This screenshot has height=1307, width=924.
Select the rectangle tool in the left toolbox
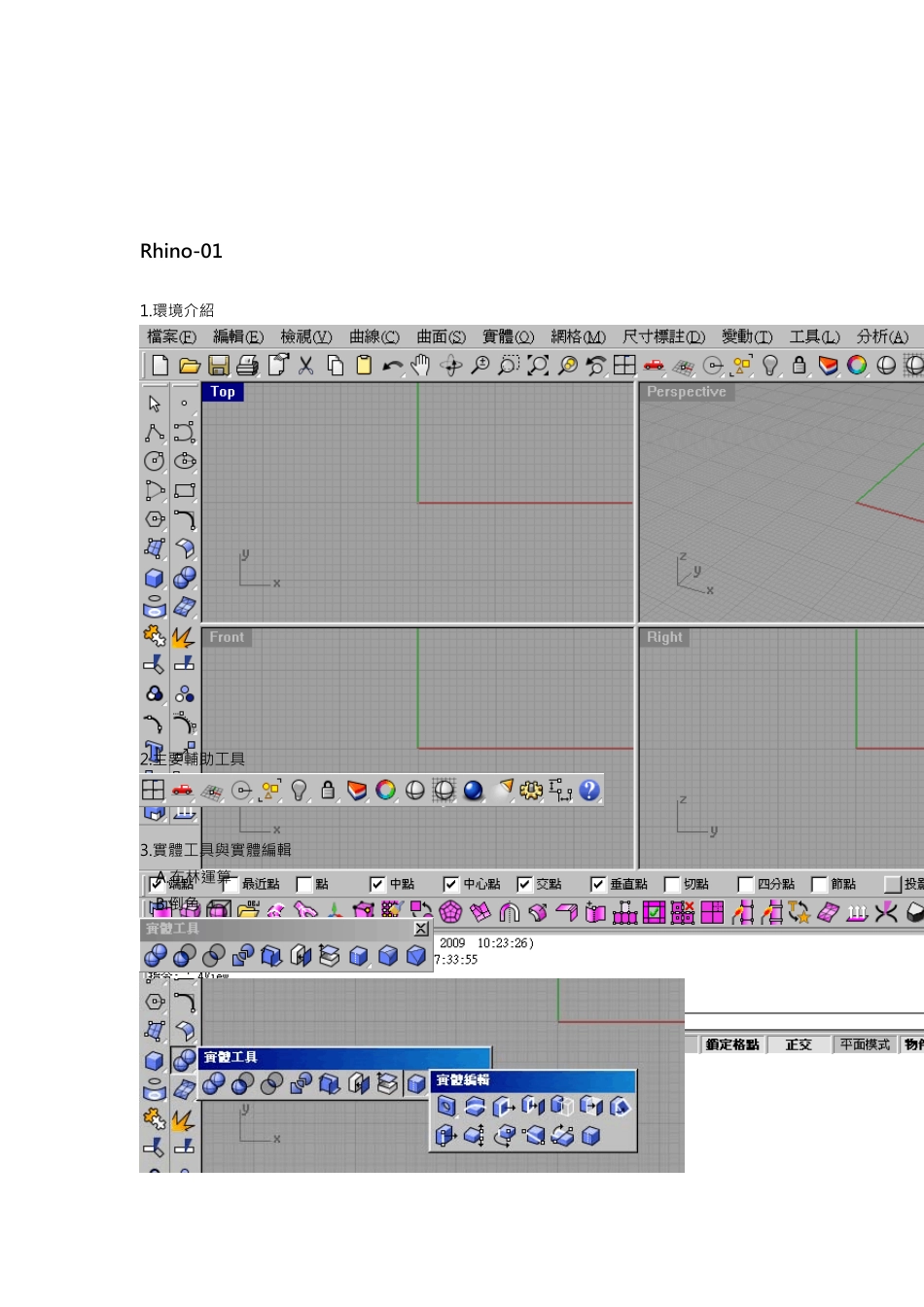coord(185,490)
